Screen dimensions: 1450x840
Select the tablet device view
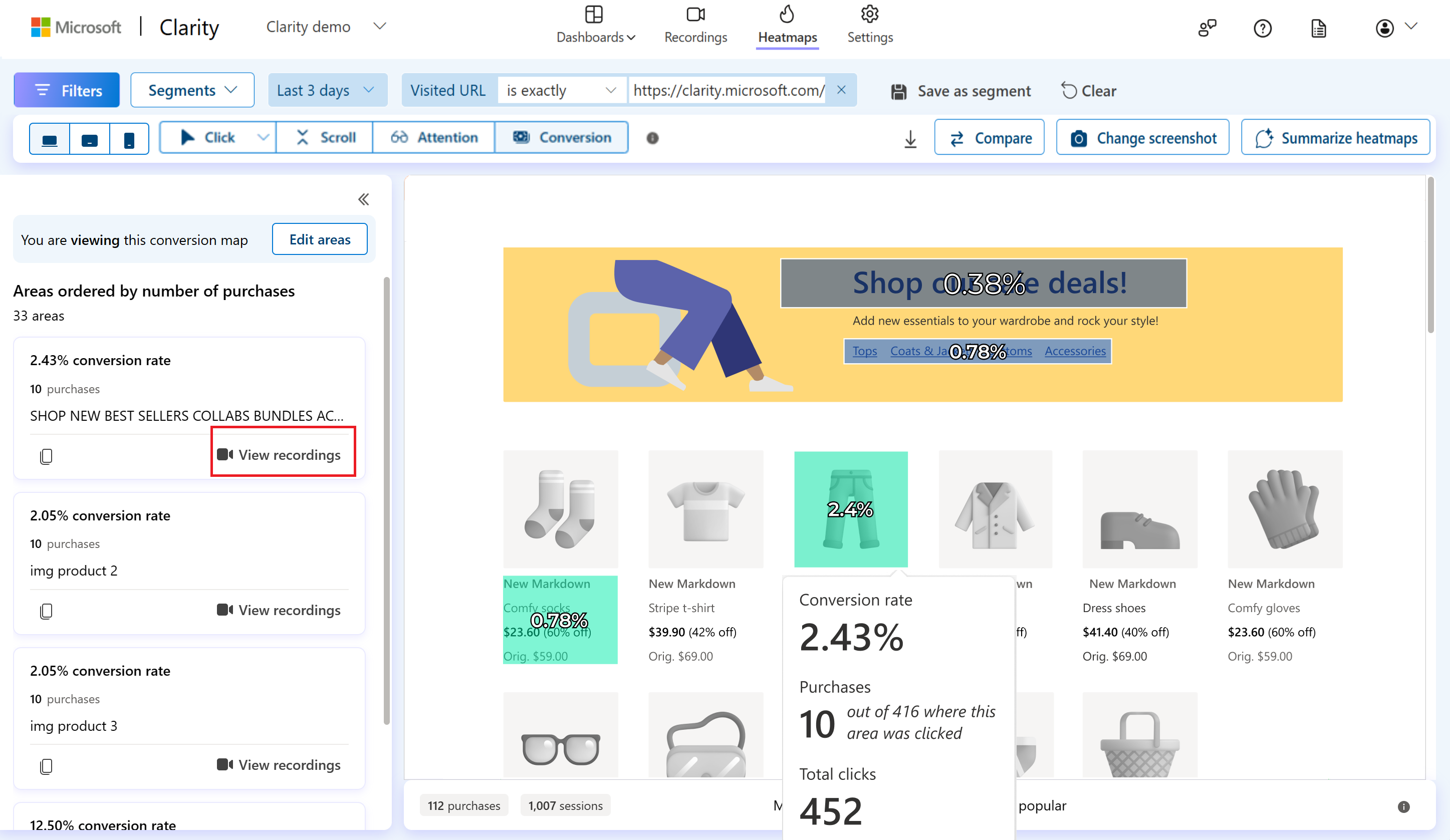[89, 138]
